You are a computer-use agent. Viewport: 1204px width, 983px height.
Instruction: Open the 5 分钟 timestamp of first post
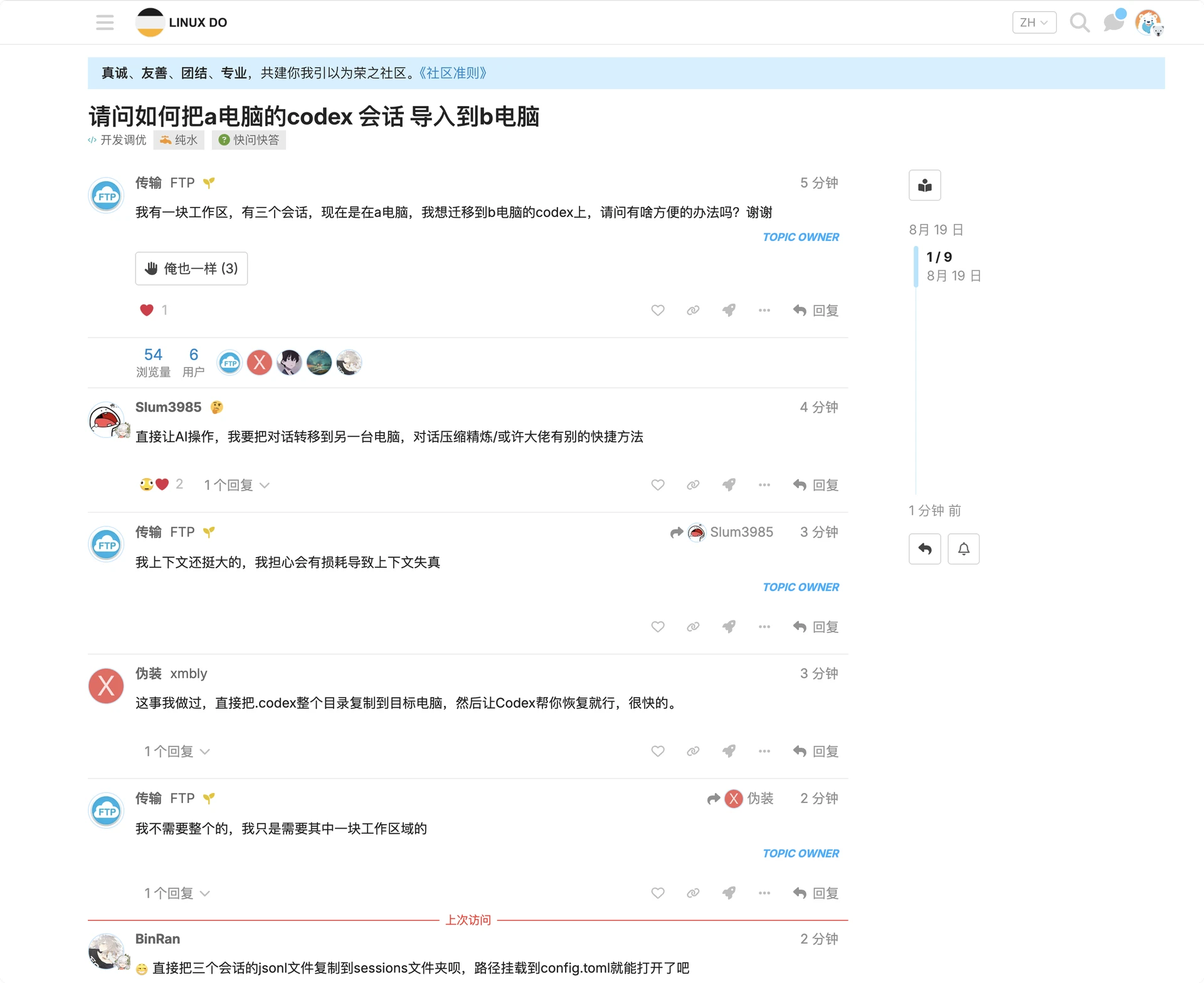click(x=819, y=183)
